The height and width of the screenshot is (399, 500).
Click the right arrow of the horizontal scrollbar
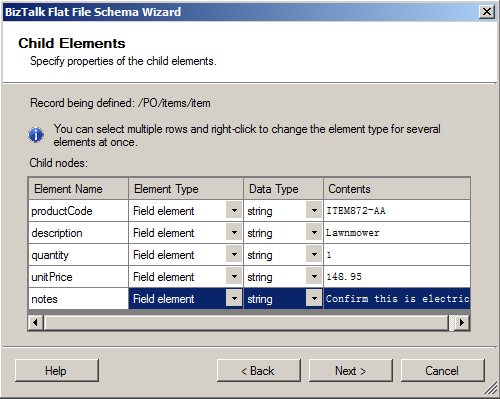point(462,322)
